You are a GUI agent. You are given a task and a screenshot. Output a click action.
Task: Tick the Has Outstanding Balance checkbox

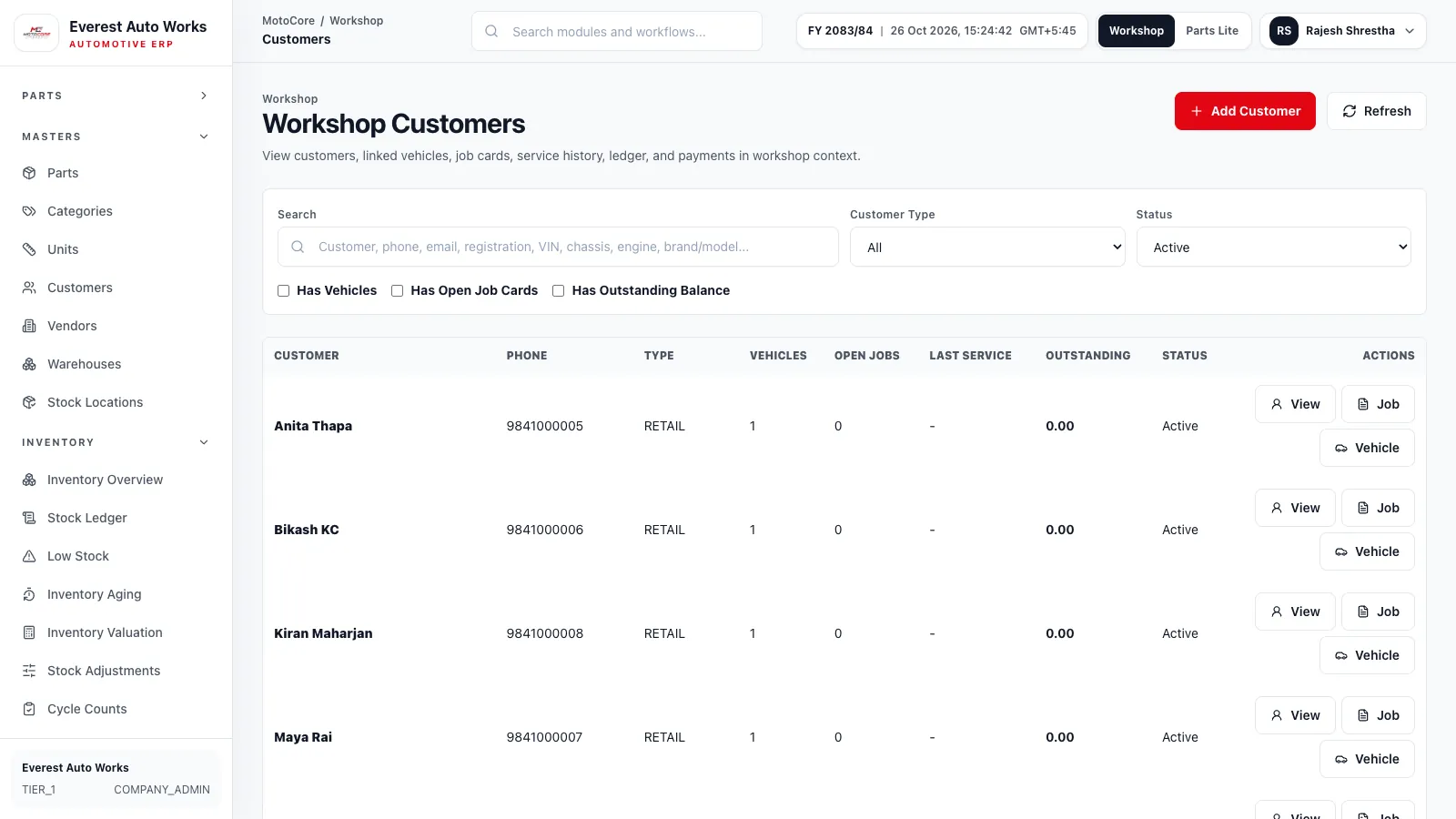pyautogui.click(x=559, y=291)
